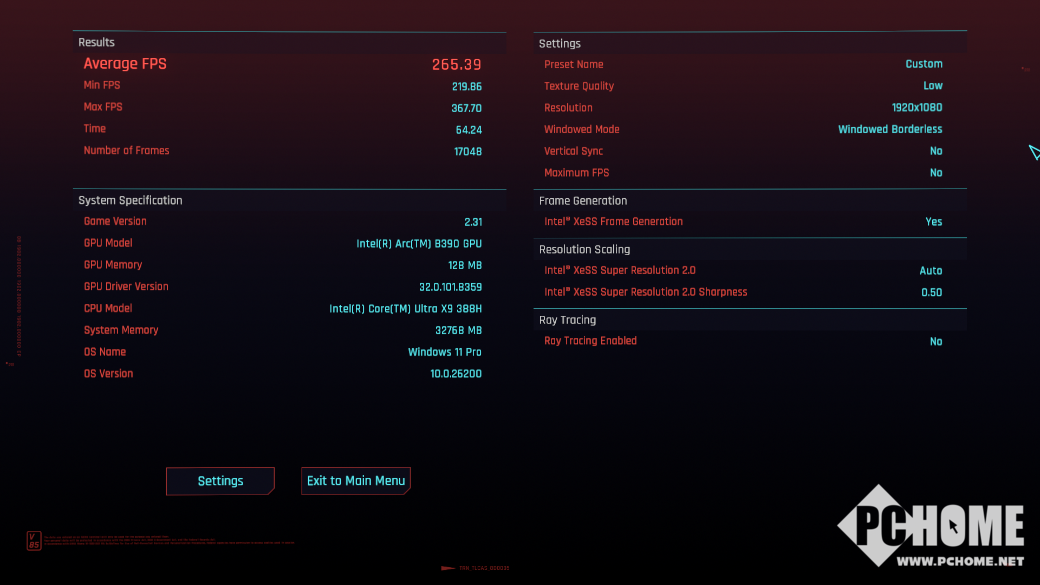
Task: Click the red V 85 badge icon
Action: (x=34, y=541)
